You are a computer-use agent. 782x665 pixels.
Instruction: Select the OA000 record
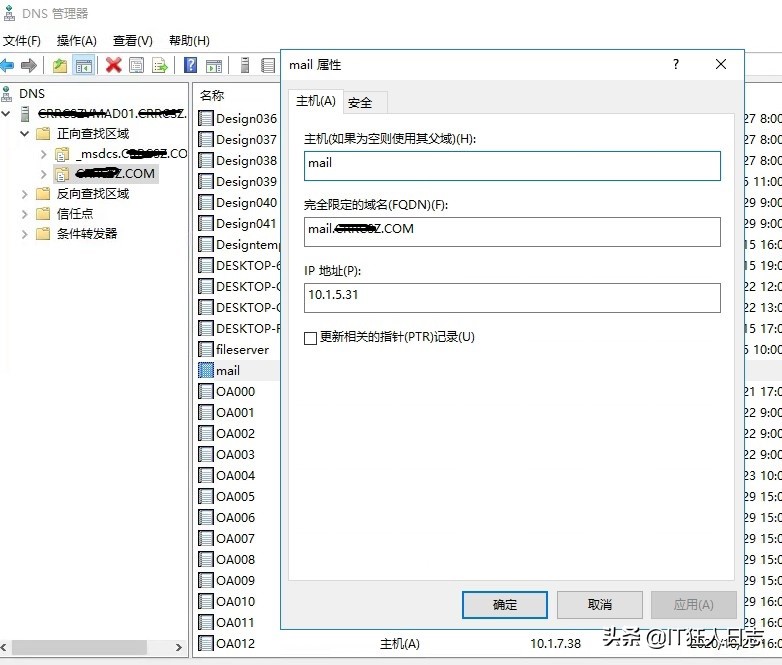point(227,392)
